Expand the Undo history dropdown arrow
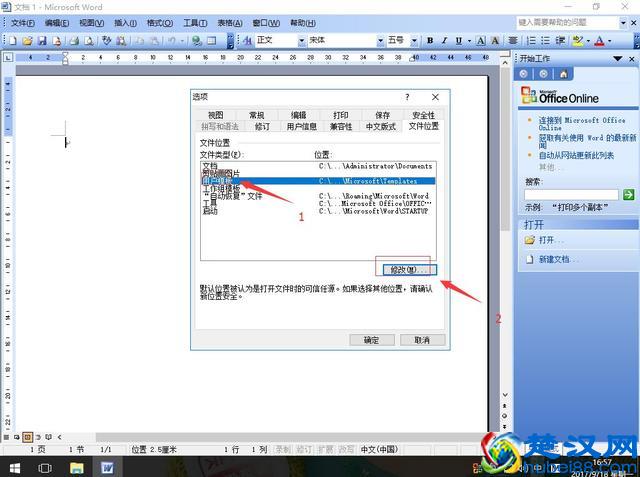This screenshot has height=477, width=640. (182, 40)
